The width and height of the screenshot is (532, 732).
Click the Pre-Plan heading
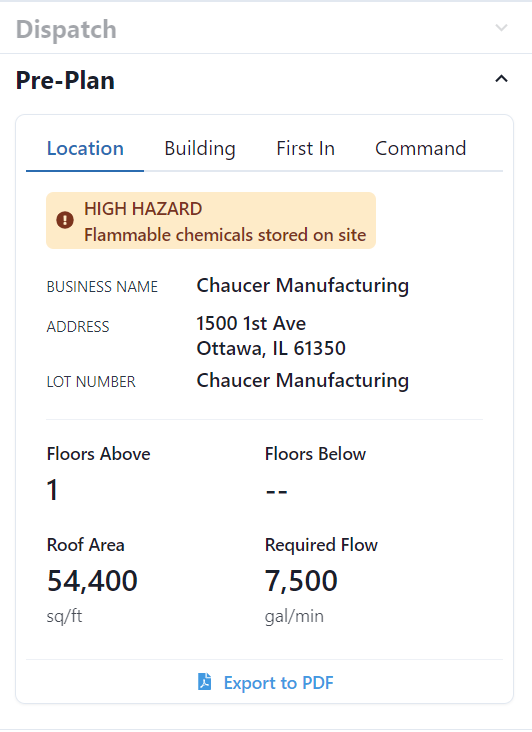[x=65, y=80]
